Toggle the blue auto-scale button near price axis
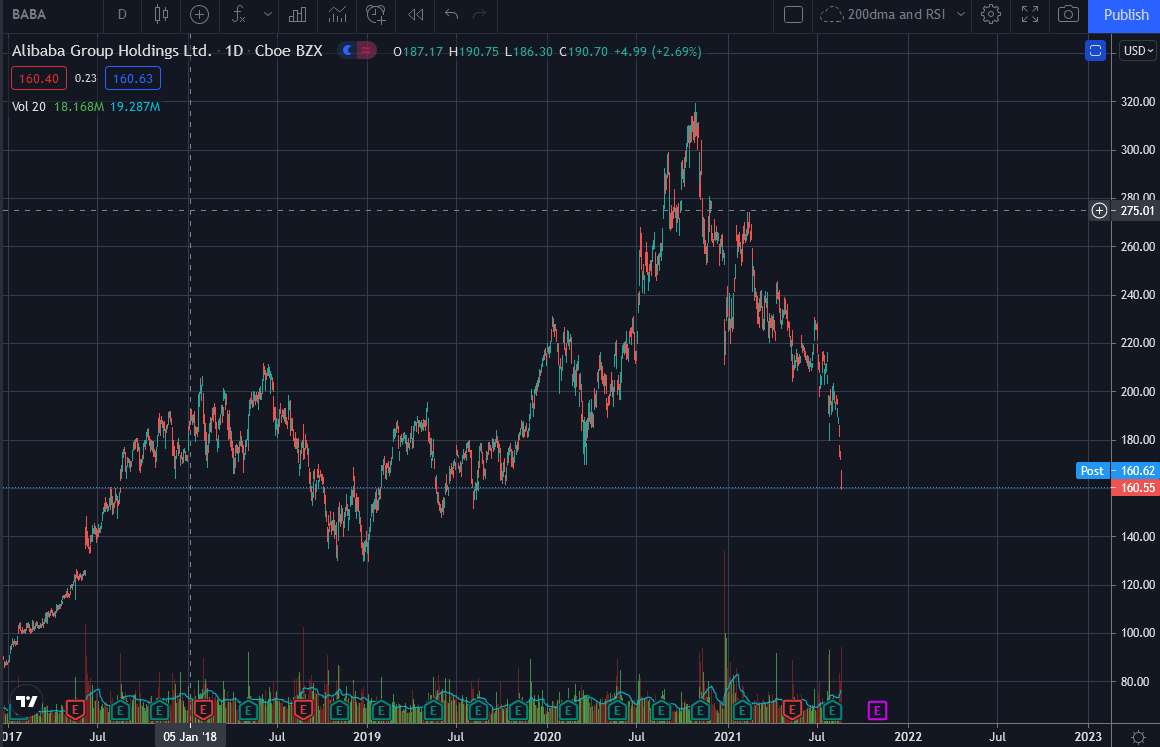This screenshot has width=1160, height=747. point(1095,50)
